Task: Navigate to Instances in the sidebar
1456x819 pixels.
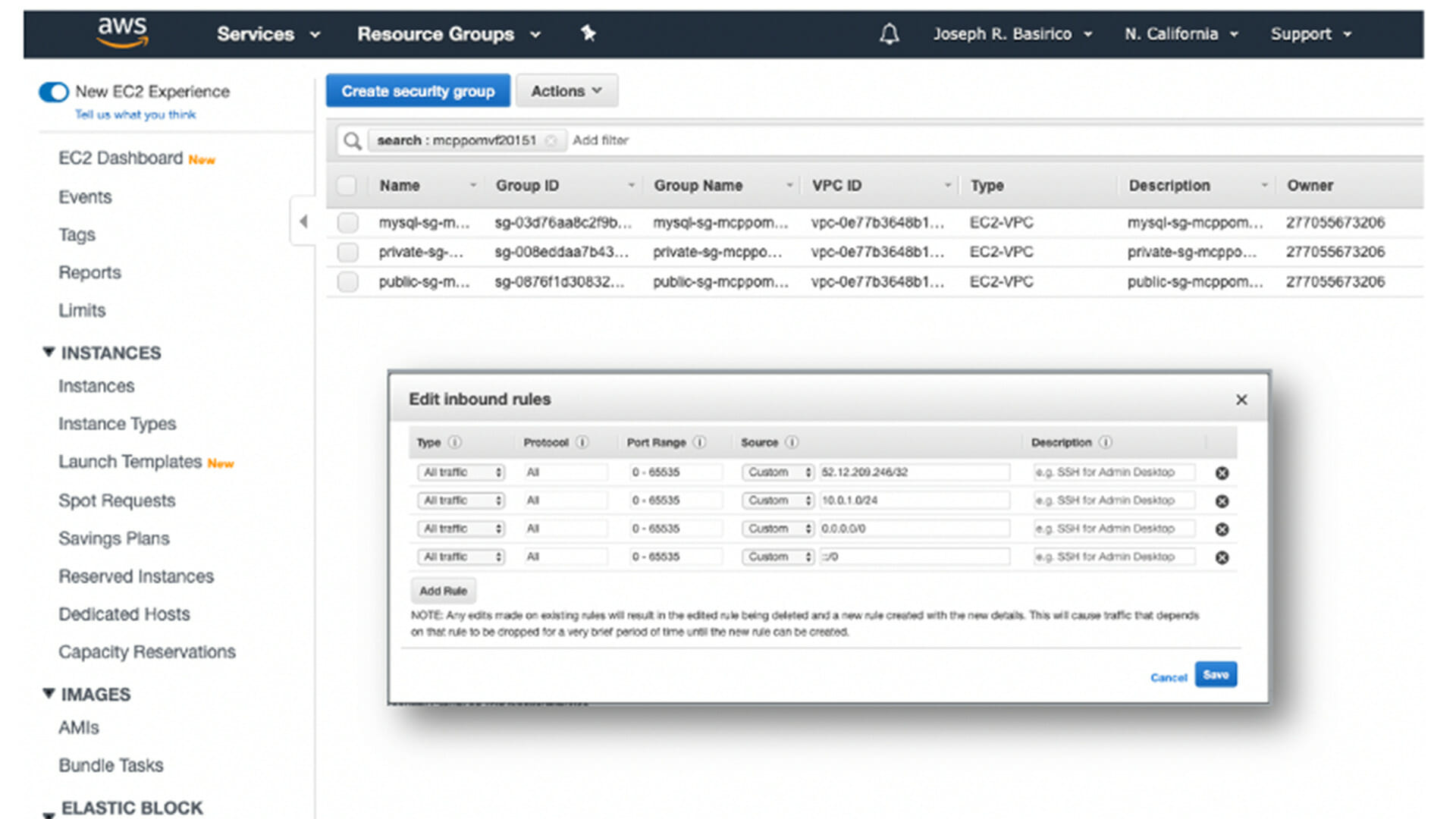Action: pos(96,387)
